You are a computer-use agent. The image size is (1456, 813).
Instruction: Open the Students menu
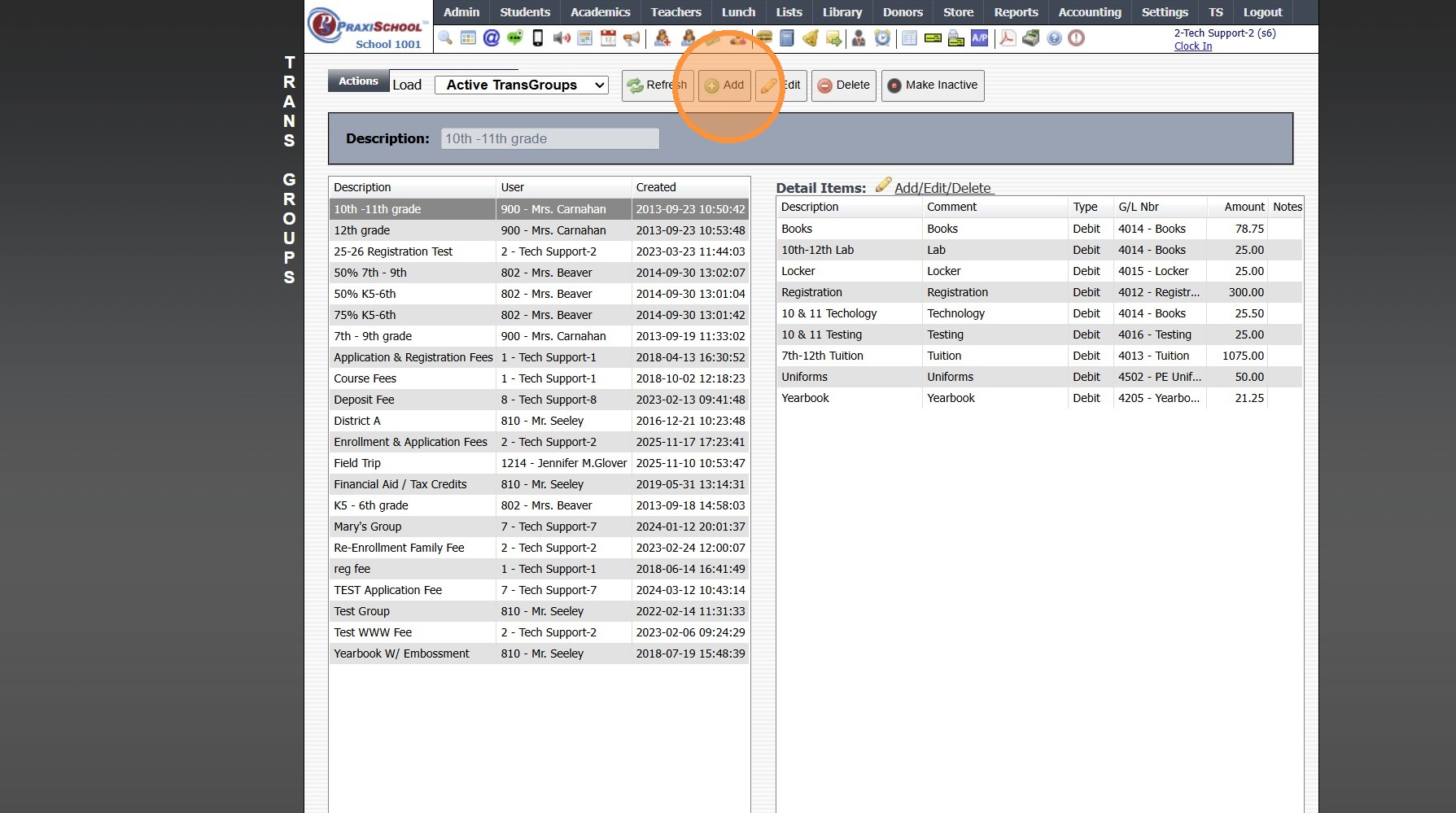525,12
